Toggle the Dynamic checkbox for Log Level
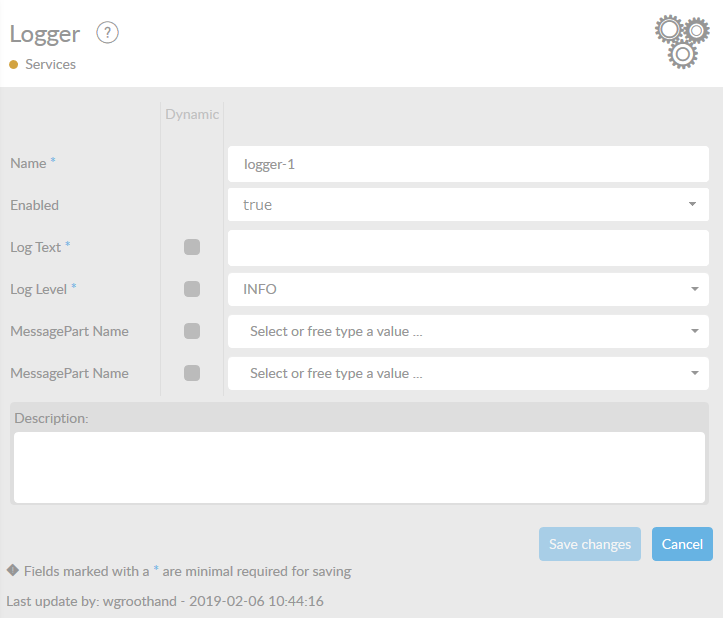Viewport: 723px width, 618px height. tap(192, 289)
